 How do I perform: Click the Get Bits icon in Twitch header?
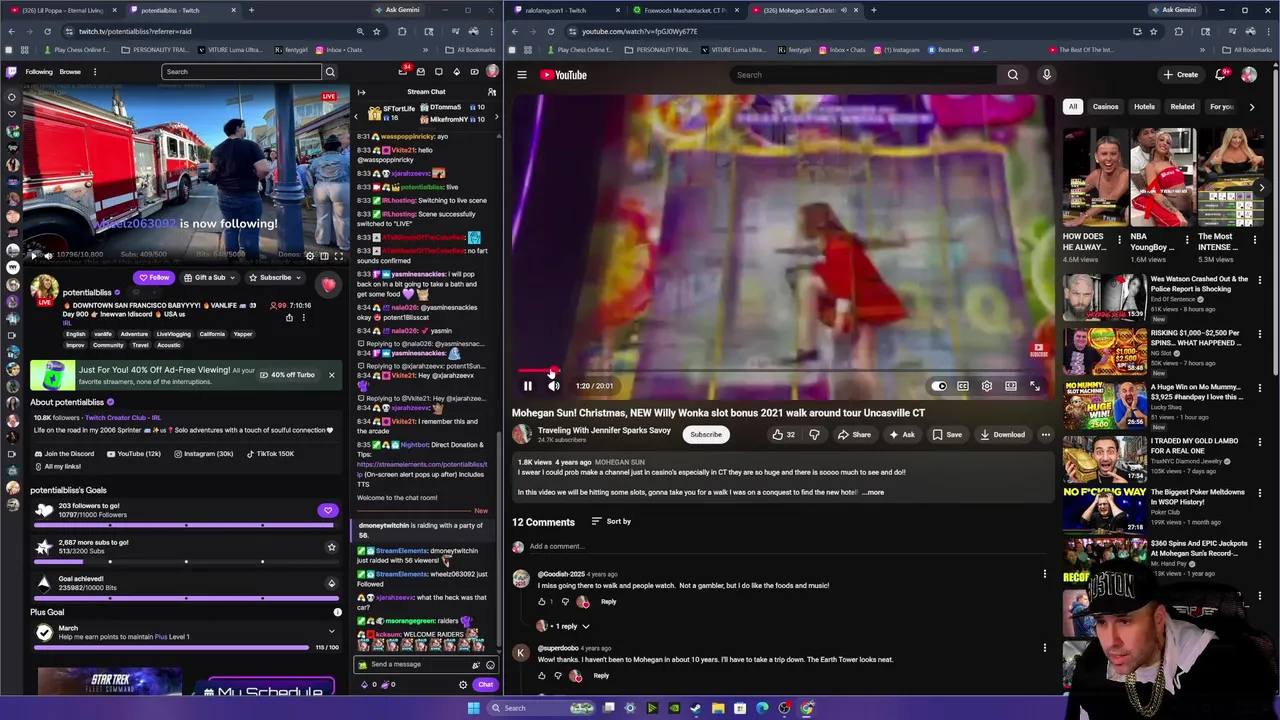tap(457, 72)
